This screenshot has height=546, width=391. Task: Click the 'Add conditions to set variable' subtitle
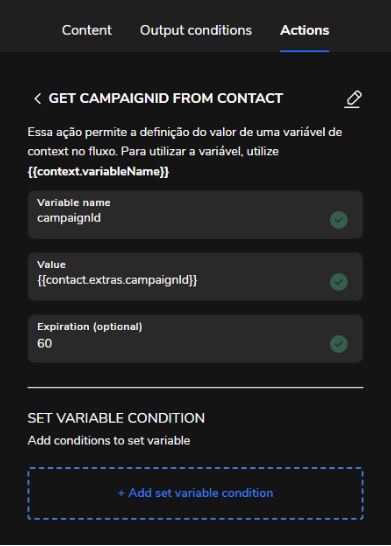tap(109, 441)
